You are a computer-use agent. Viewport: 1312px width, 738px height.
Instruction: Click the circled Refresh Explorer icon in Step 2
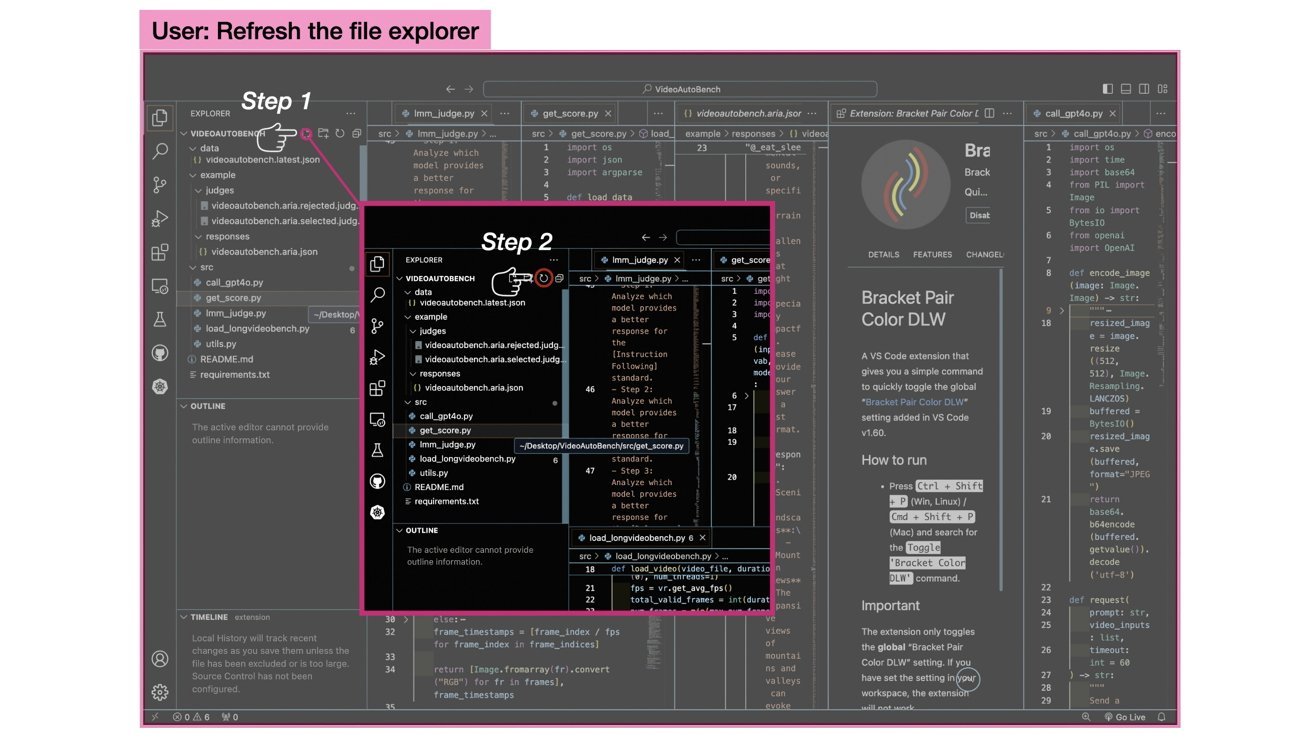(543, 278)
